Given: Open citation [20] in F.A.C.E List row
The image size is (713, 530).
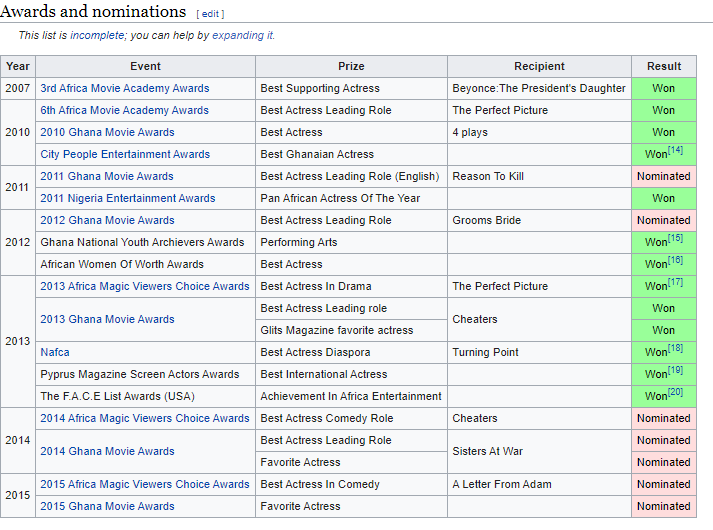Looking at the screenshot, I should [675, 392].
